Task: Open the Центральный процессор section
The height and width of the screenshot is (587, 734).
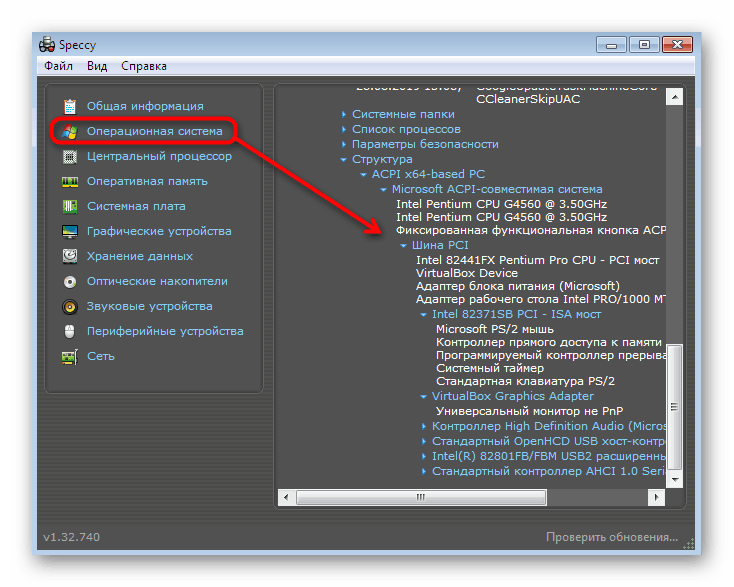Action: (159, 156)
